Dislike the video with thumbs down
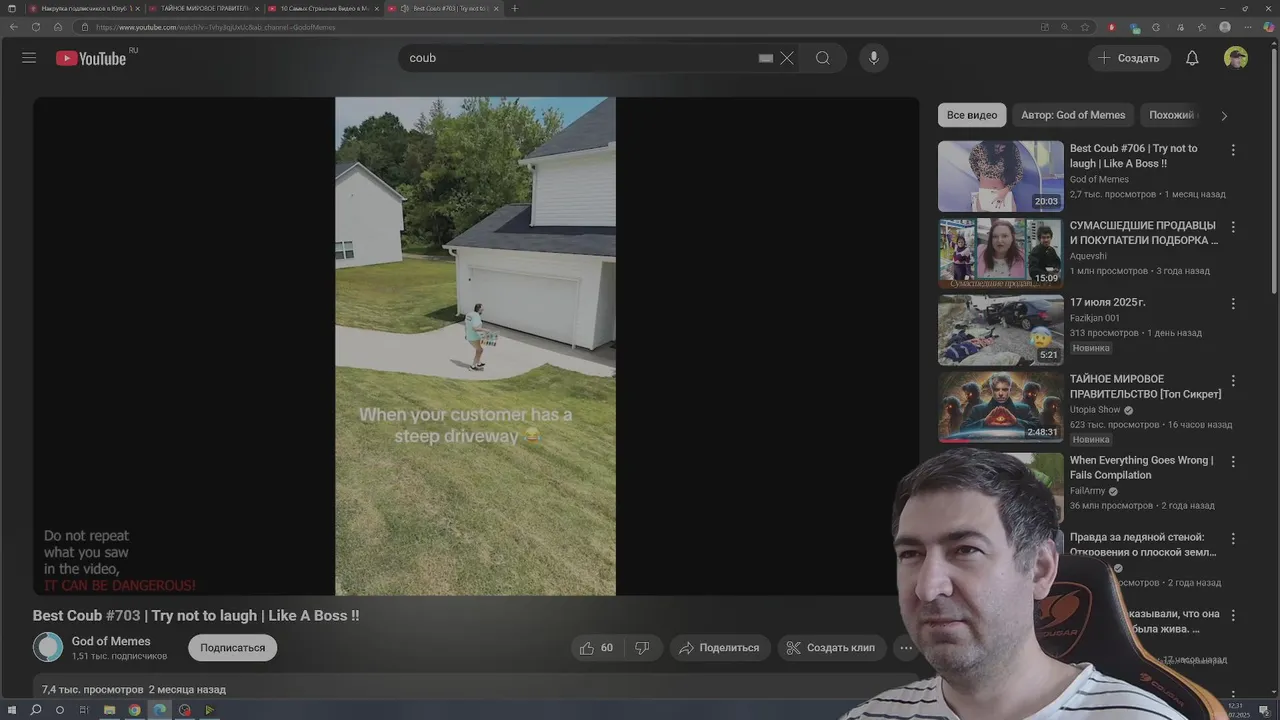This screenshot has height=720, width=1280. click(642, 648)
